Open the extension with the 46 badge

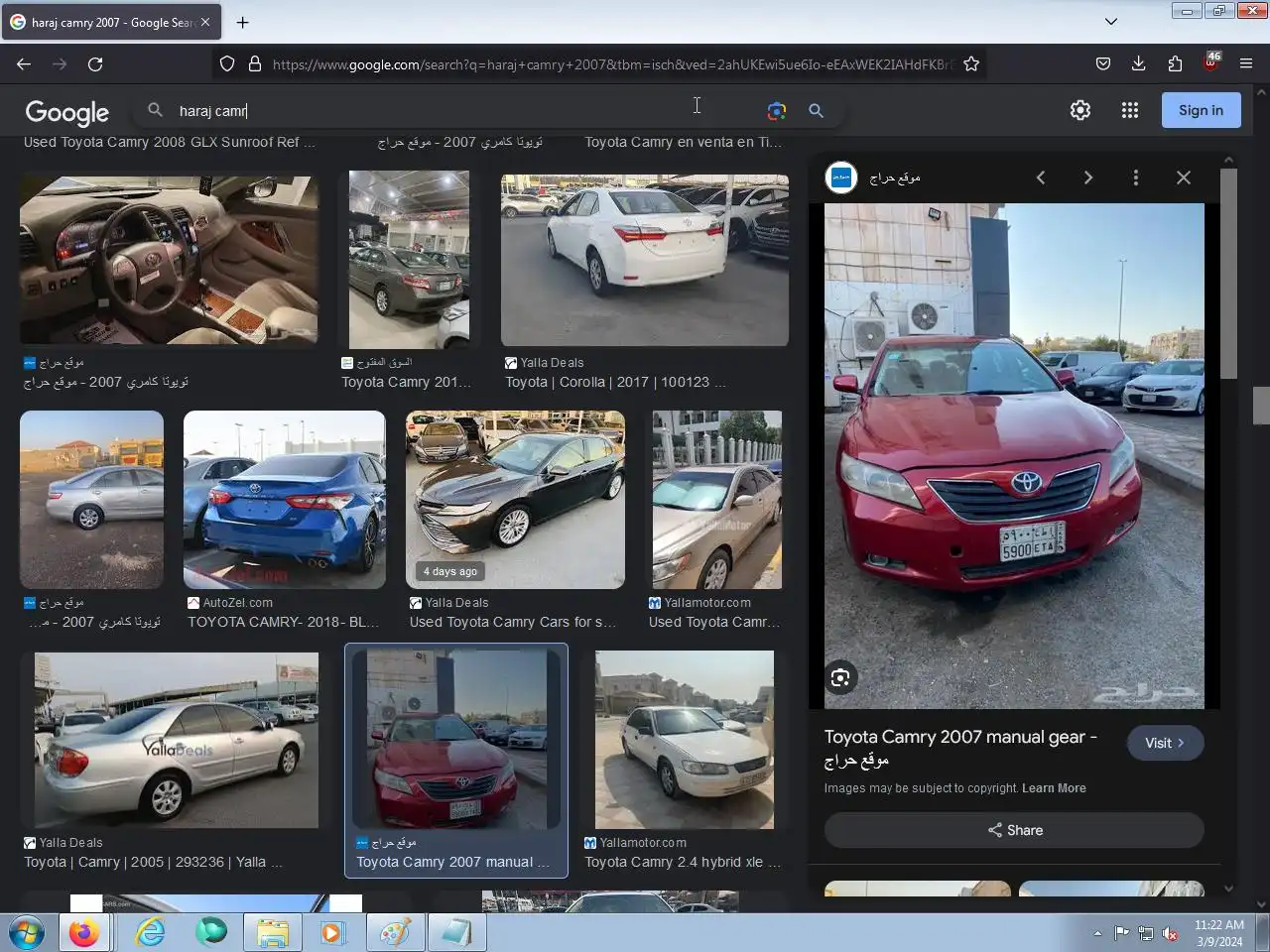coord(1211,61)
